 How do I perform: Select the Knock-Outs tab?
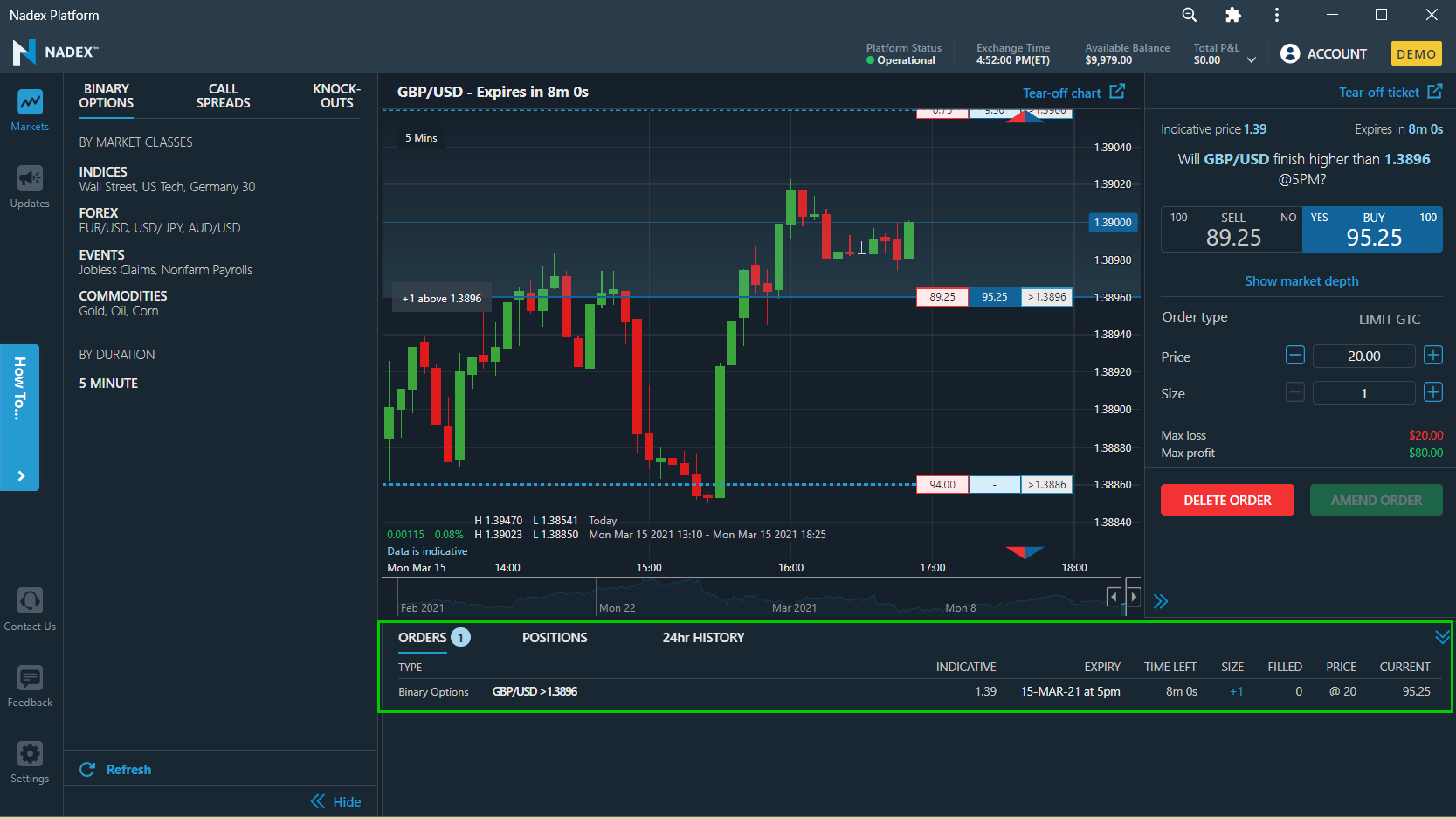[x=336, y=96]
